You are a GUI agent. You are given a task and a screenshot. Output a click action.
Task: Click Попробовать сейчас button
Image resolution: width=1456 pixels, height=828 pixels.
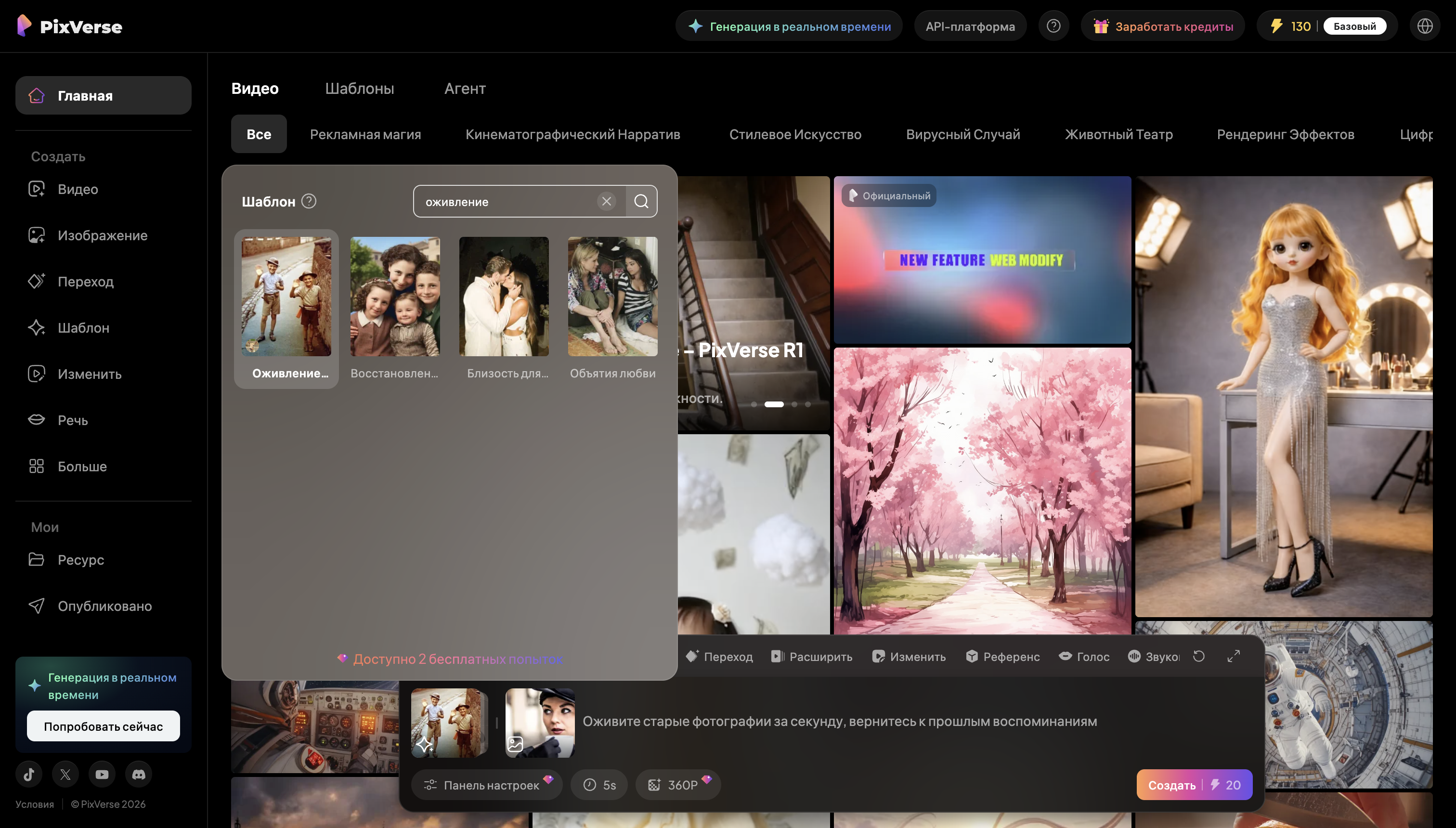click(x=104, y=726)
